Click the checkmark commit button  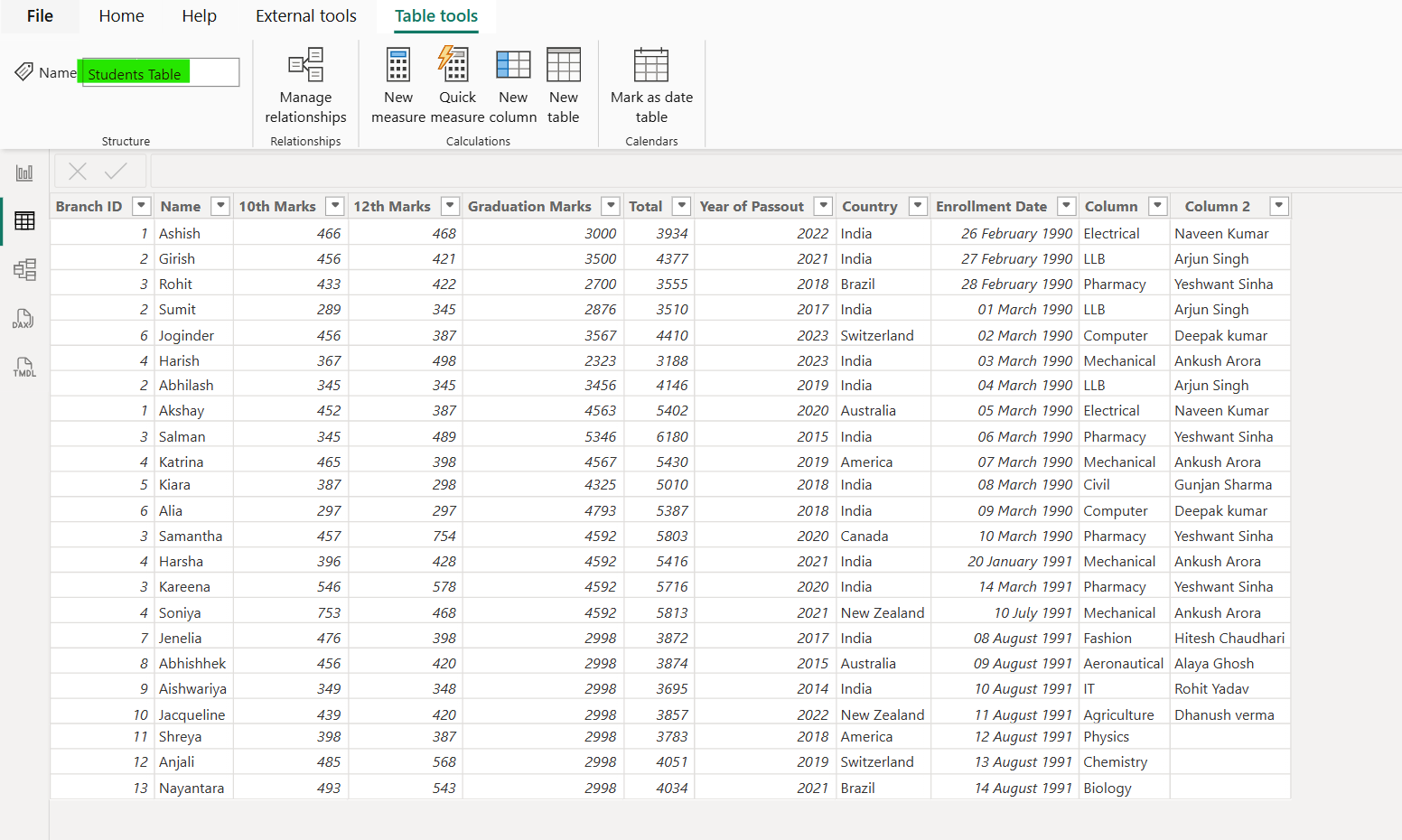point(115,171)
